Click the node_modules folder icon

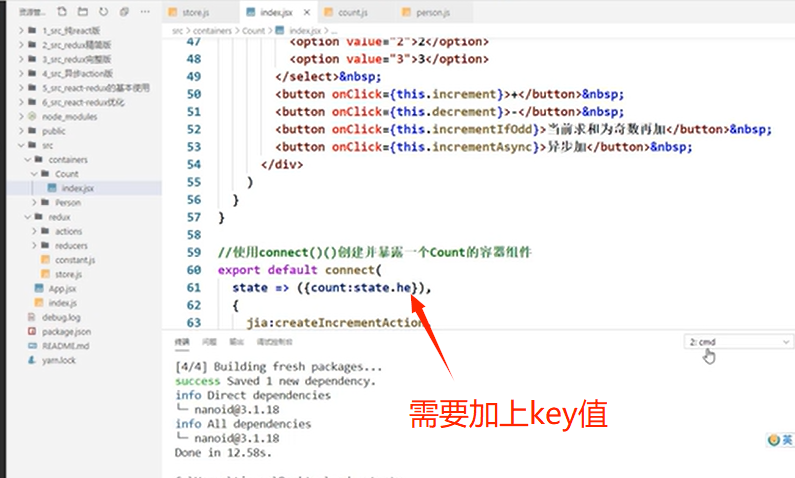(32, 117)
